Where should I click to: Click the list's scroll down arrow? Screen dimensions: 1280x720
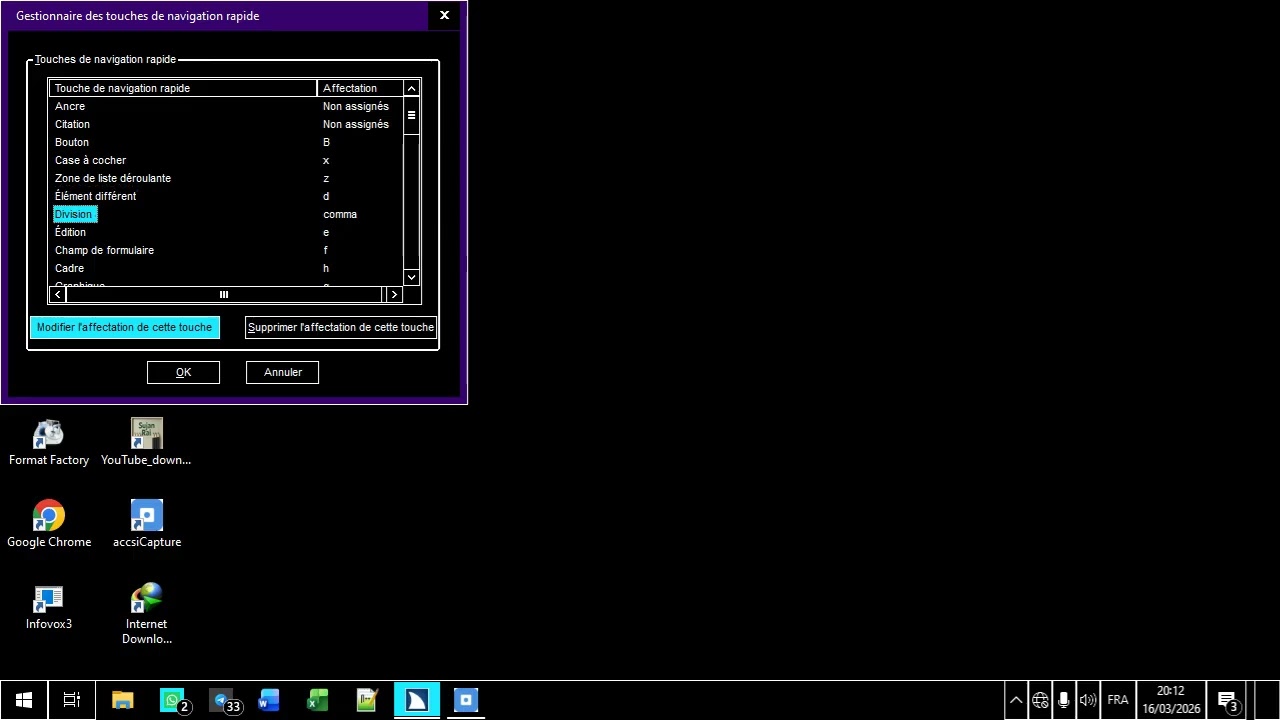(411, 277)
